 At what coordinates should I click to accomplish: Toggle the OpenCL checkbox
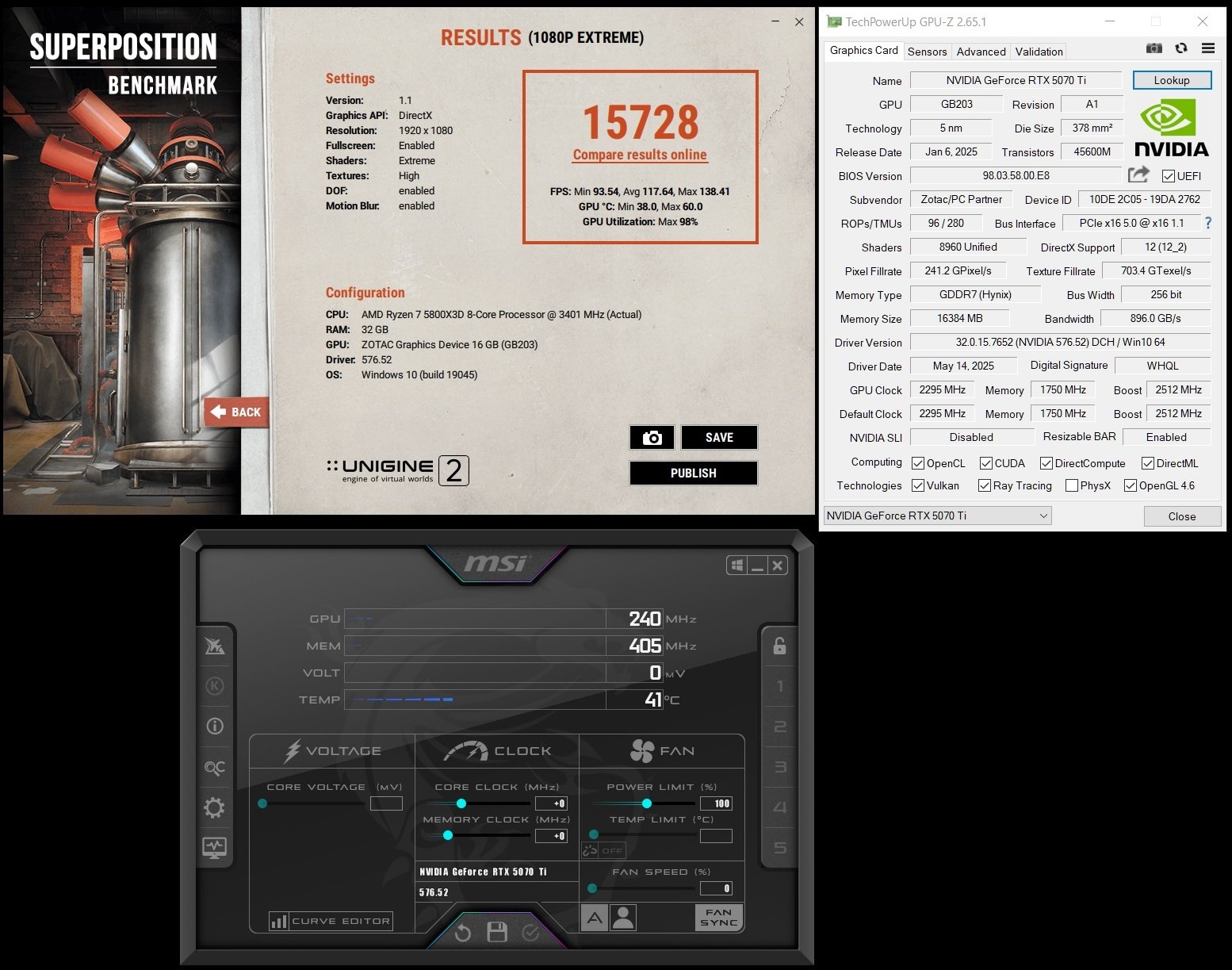pyautogui.click(x=918, y=463)
